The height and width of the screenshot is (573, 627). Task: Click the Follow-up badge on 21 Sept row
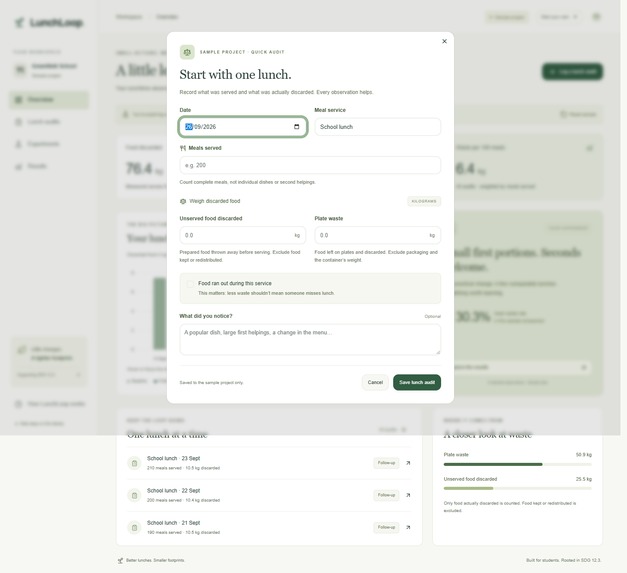[386, 527]
